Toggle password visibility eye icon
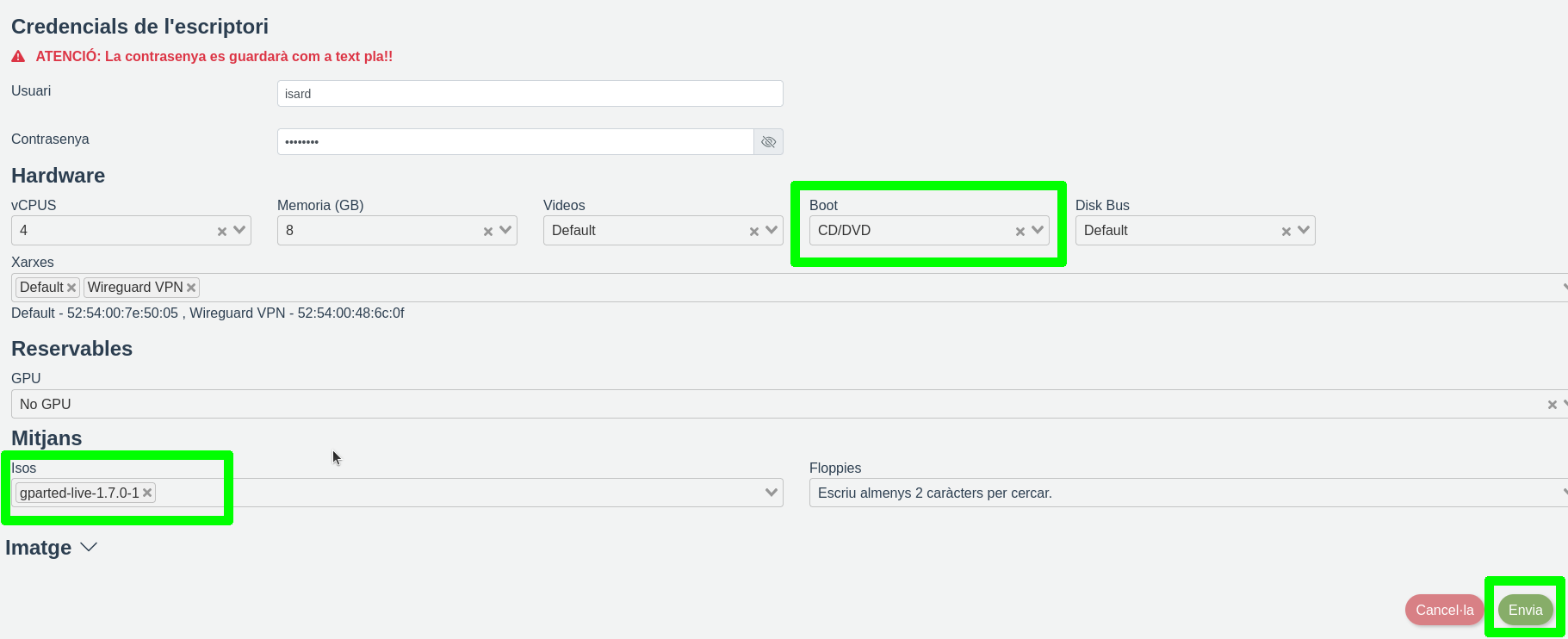 (768, 142)
